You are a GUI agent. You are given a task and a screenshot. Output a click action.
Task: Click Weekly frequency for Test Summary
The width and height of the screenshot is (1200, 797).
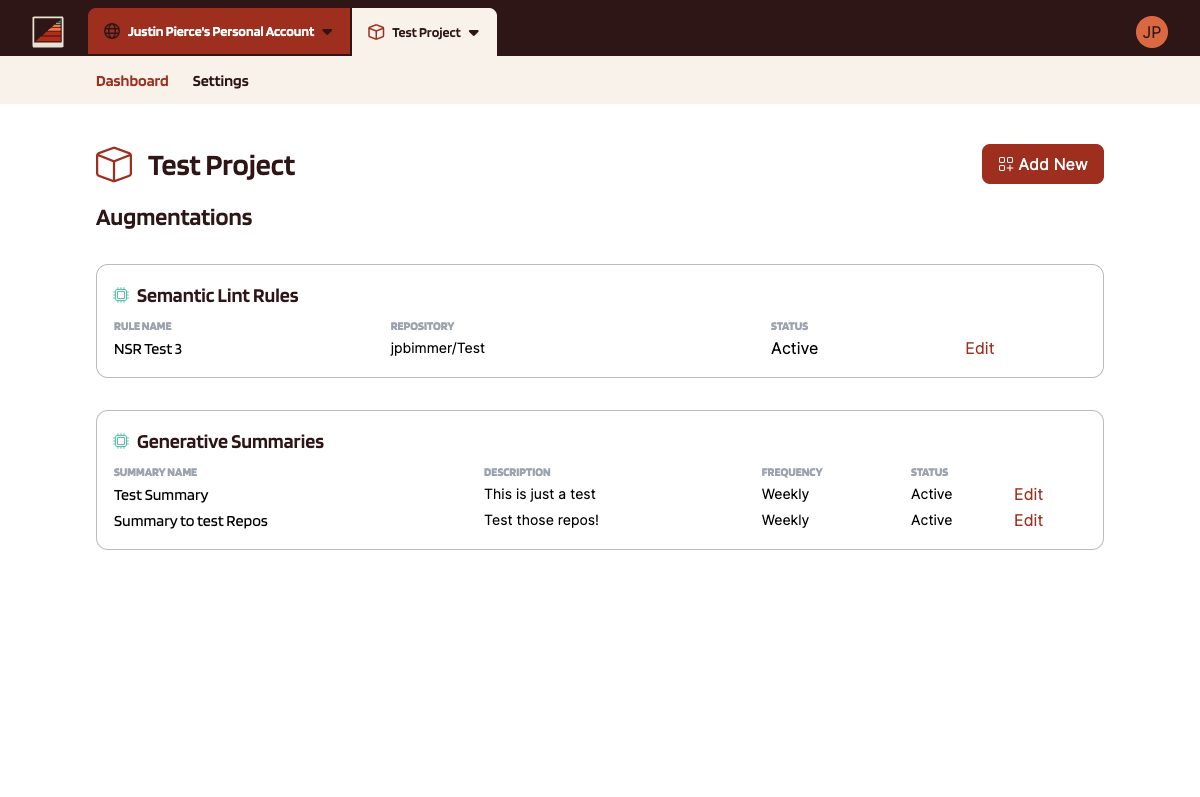pyautogui.click(x=786, y=494)
